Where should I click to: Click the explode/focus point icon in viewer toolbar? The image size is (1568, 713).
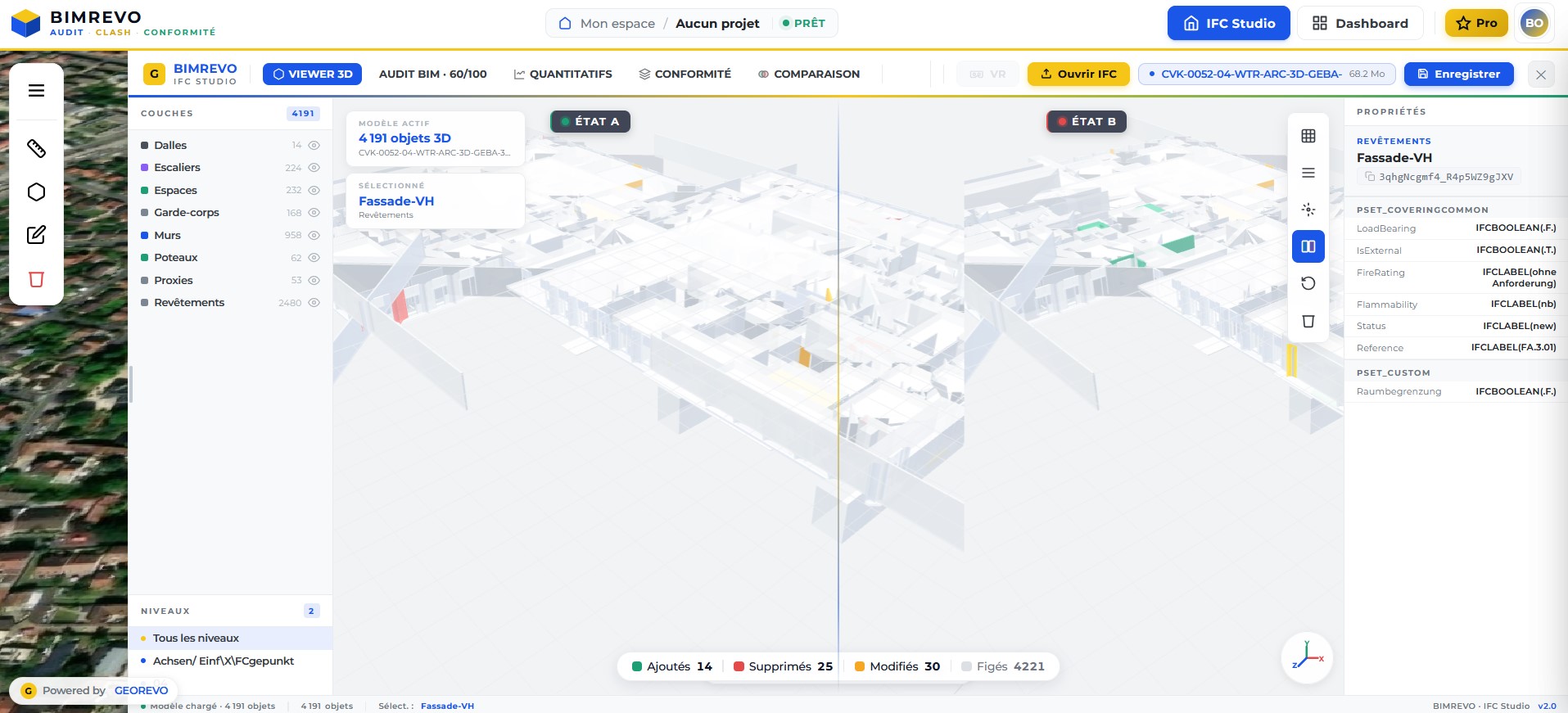coord(1308,210)
